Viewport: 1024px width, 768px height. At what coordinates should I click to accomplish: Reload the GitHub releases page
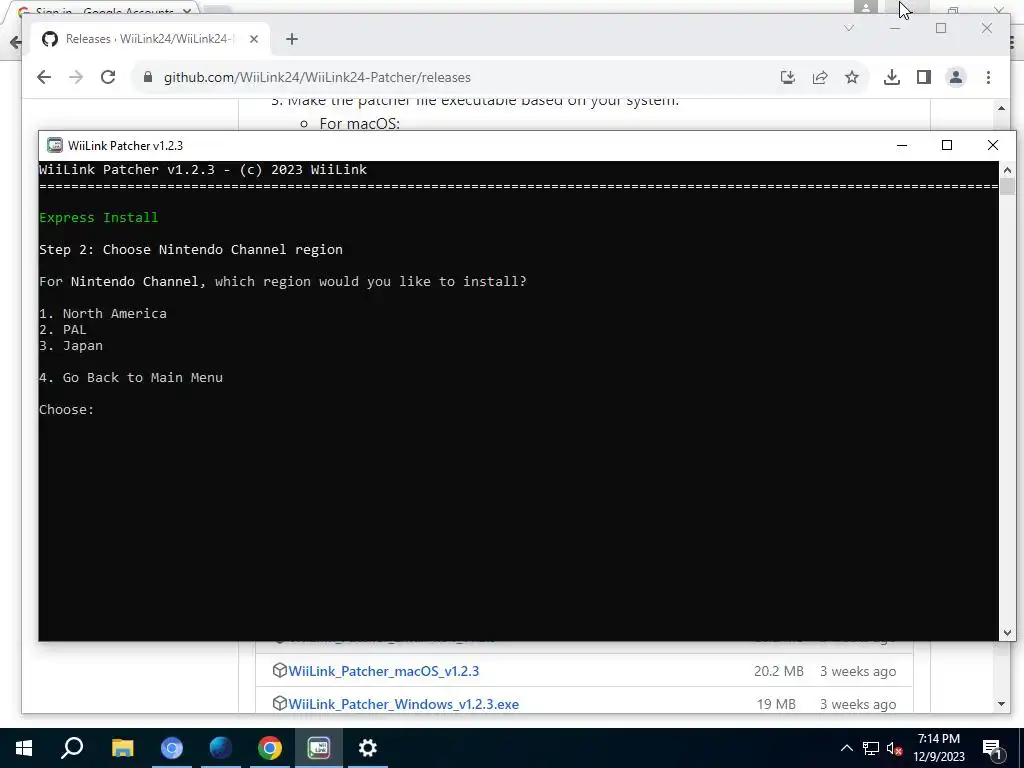click(x=108, y=77)
